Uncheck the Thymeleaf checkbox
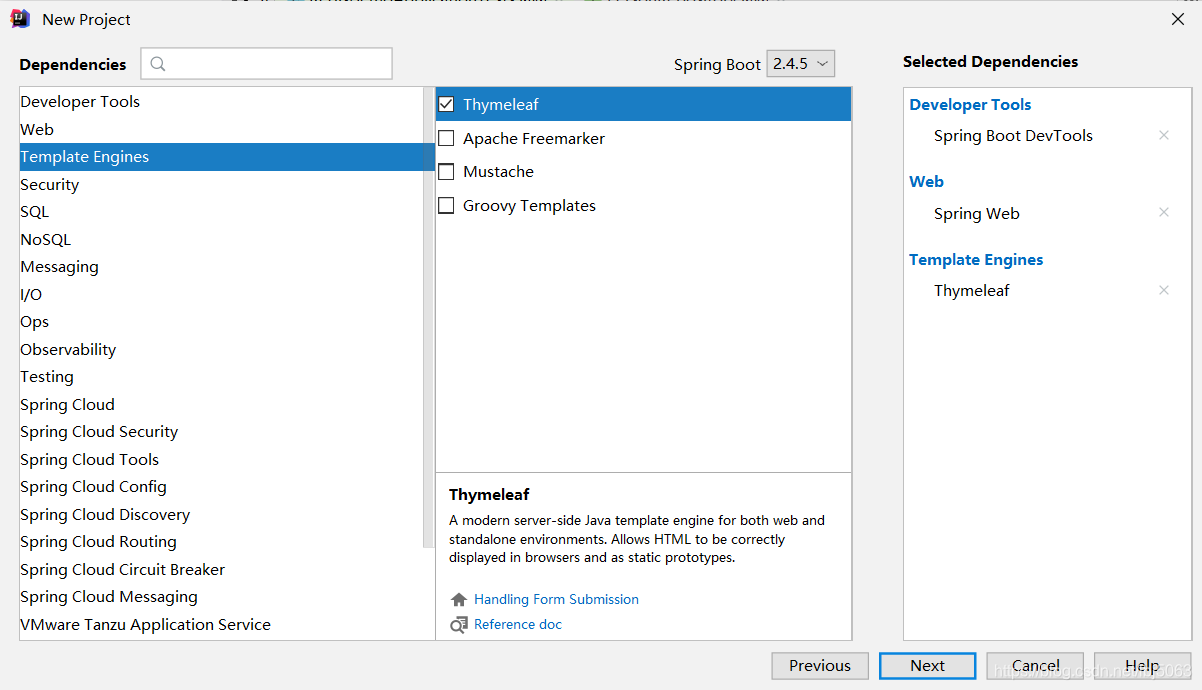1202x690 pixels. (447, 104)
